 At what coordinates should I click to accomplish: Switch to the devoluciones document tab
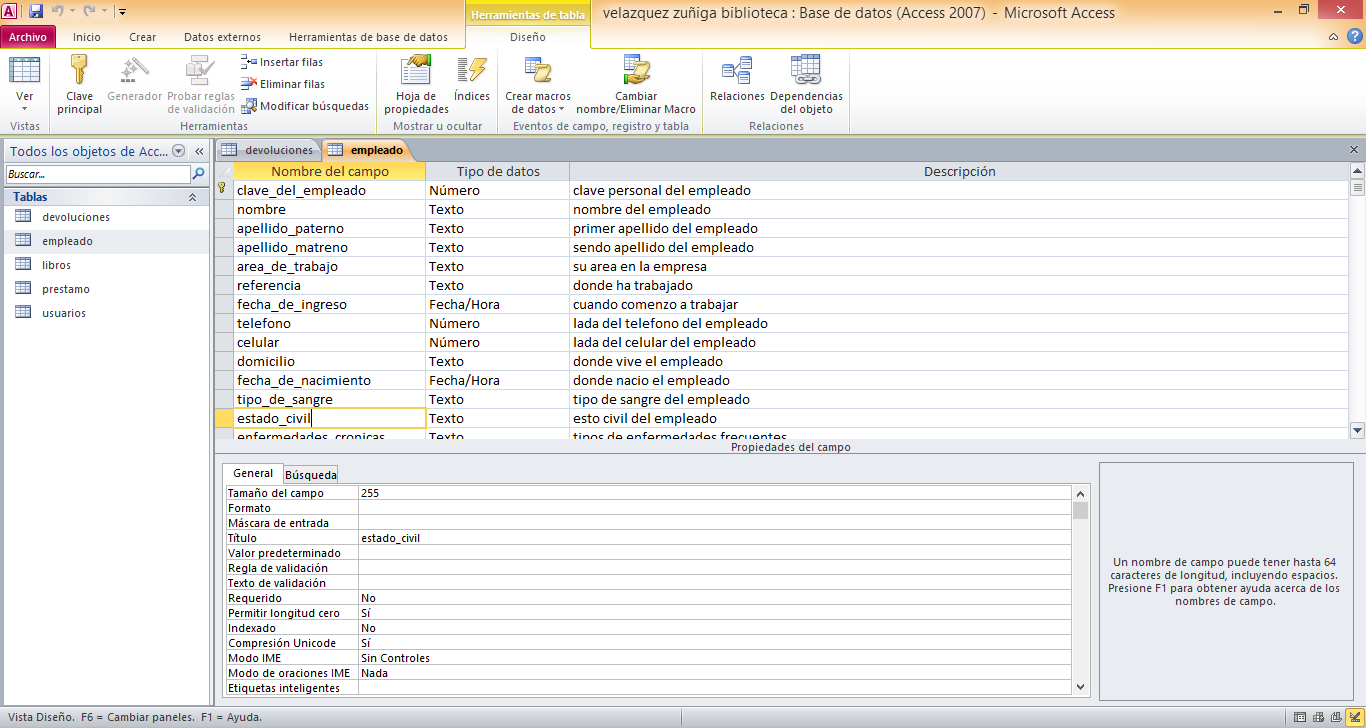268,150
